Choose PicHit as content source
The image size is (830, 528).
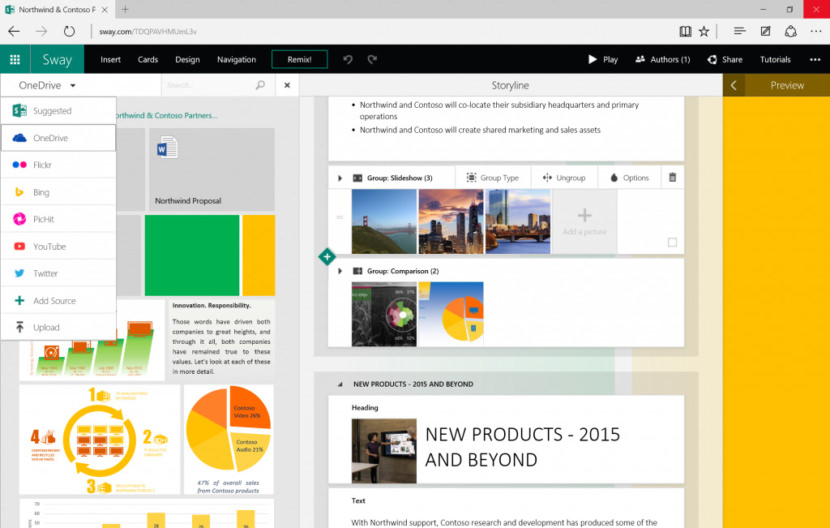coord(58,219)
